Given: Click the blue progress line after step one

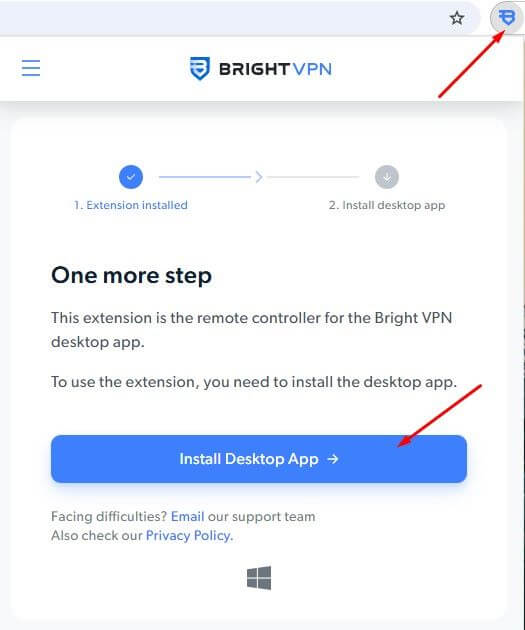Looking at the screenshot, I should 205,177.
